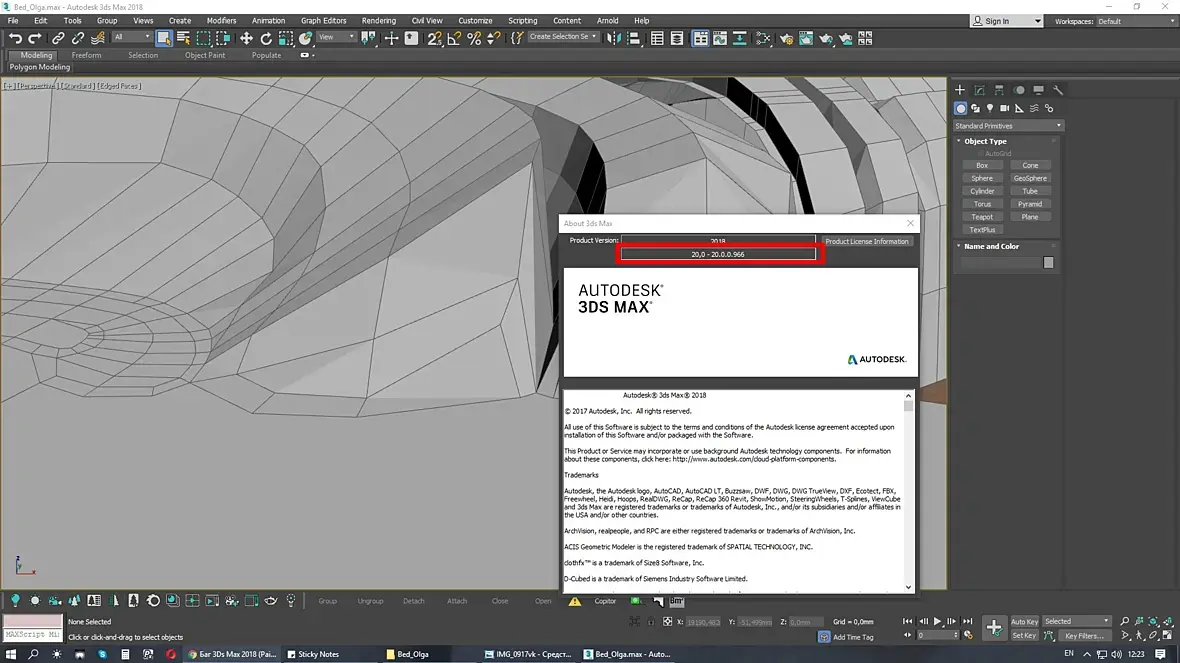
Task: Open the Render Setup teapot icon
Action: tap(786, 38)
